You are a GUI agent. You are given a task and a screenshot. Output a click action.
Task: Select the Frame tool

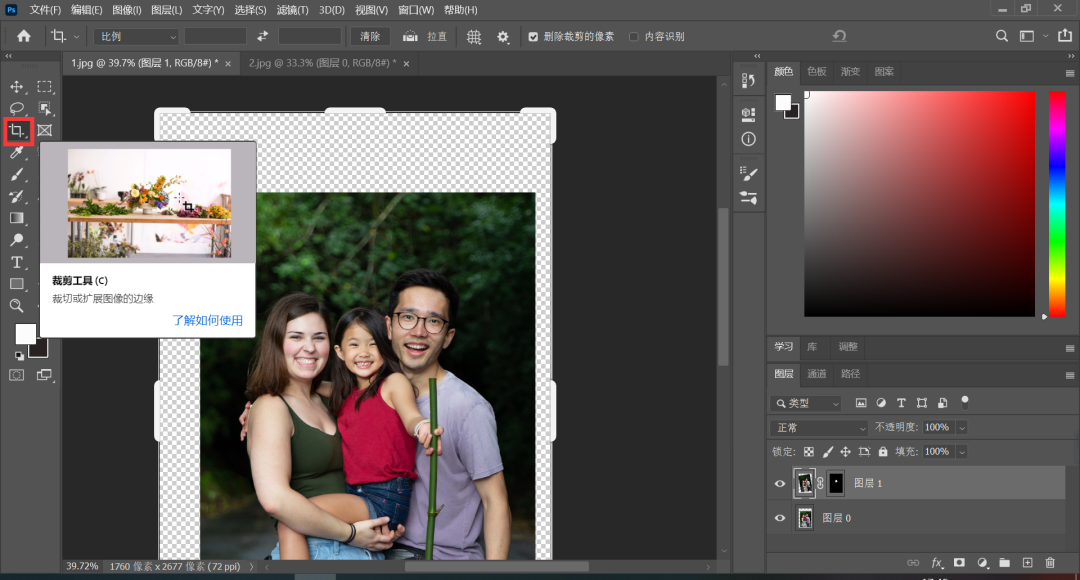coord(45,130)
